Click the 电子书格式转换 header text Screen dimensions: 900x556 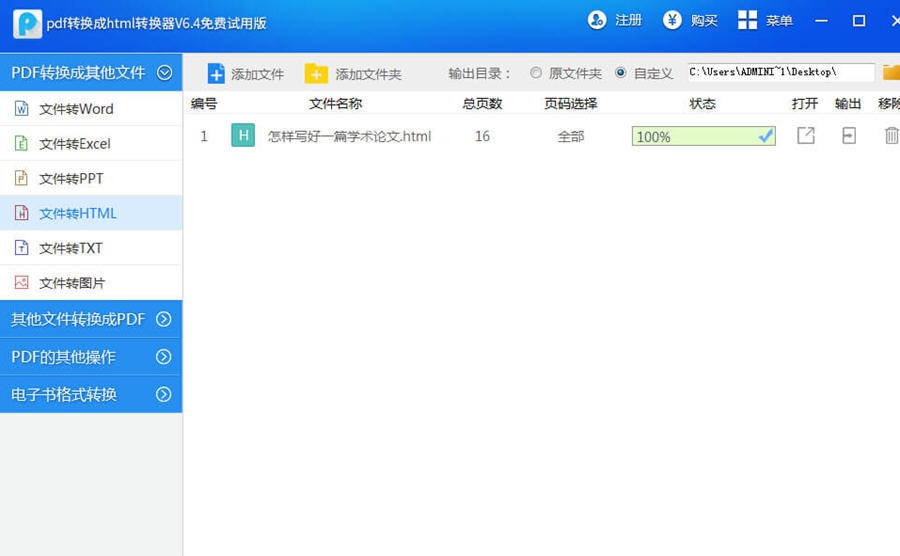pos(64,394)
